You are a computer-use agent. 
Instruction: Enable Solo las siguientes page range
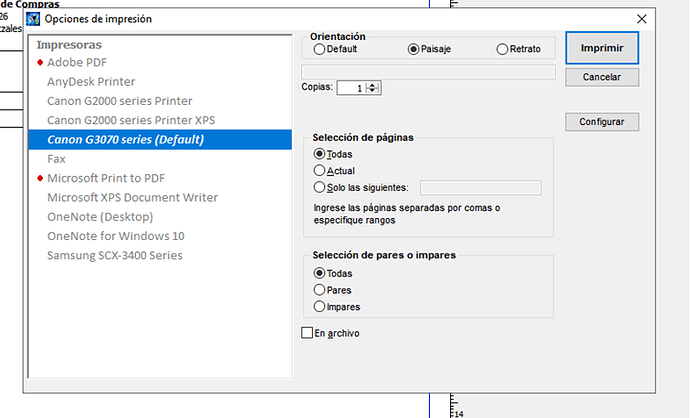click(x=320, y=187)
